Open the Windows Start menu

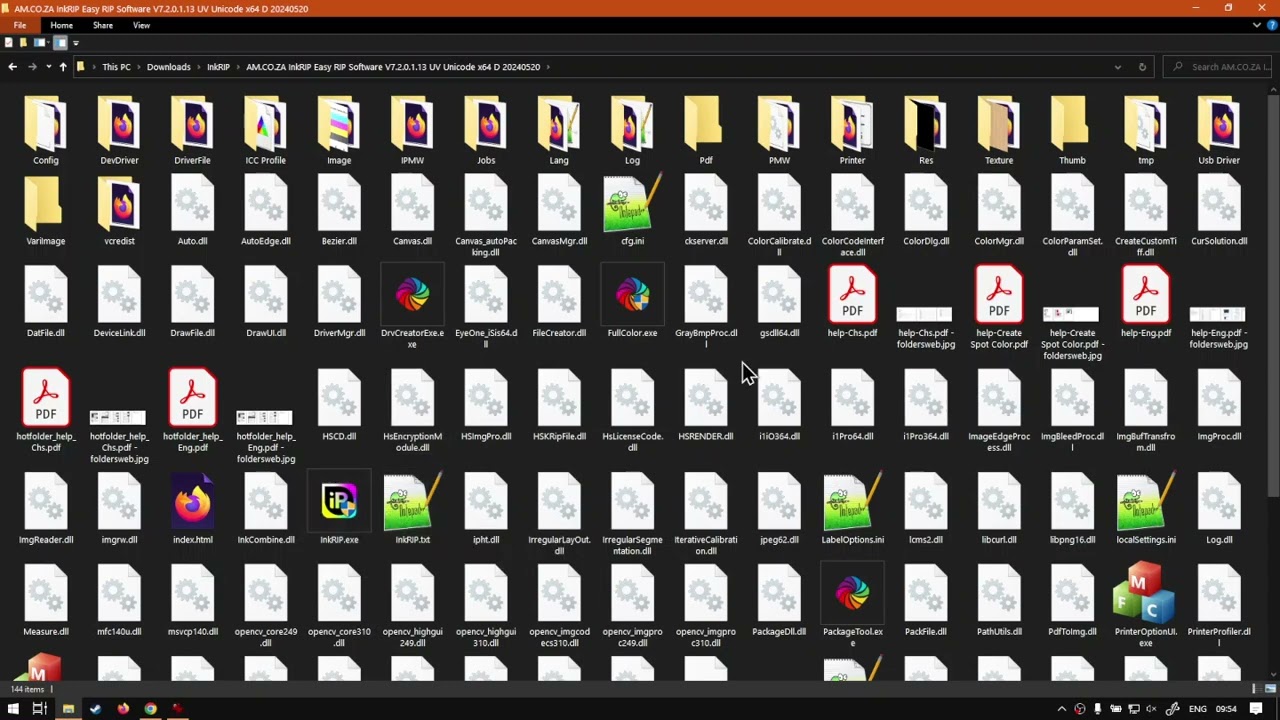click(x=13, y=709)
